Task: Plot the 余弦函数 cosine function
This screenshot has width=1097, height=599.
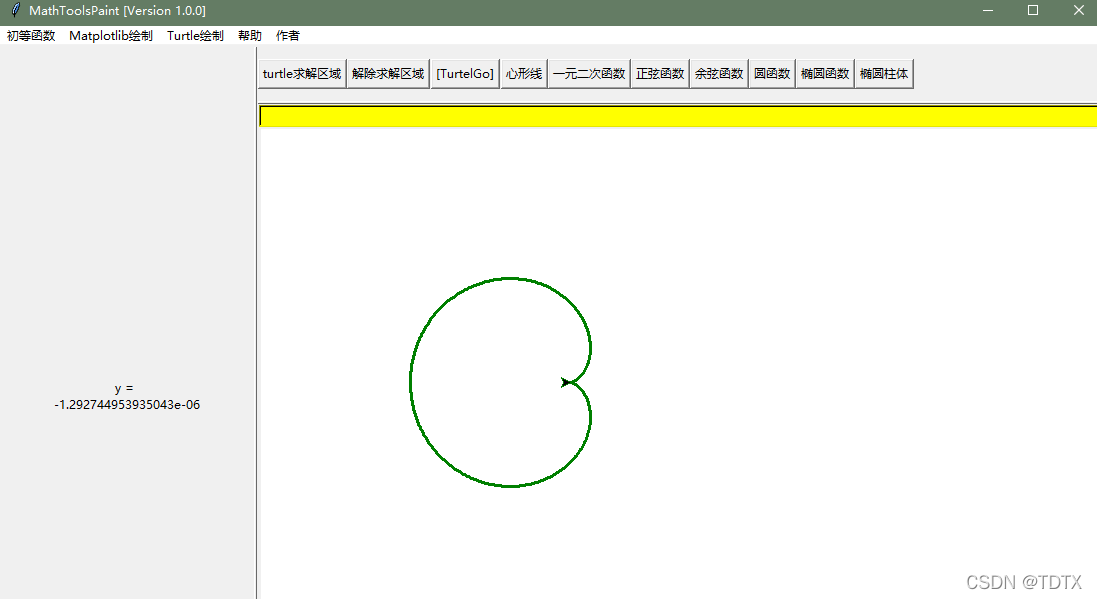Action: 719,73
